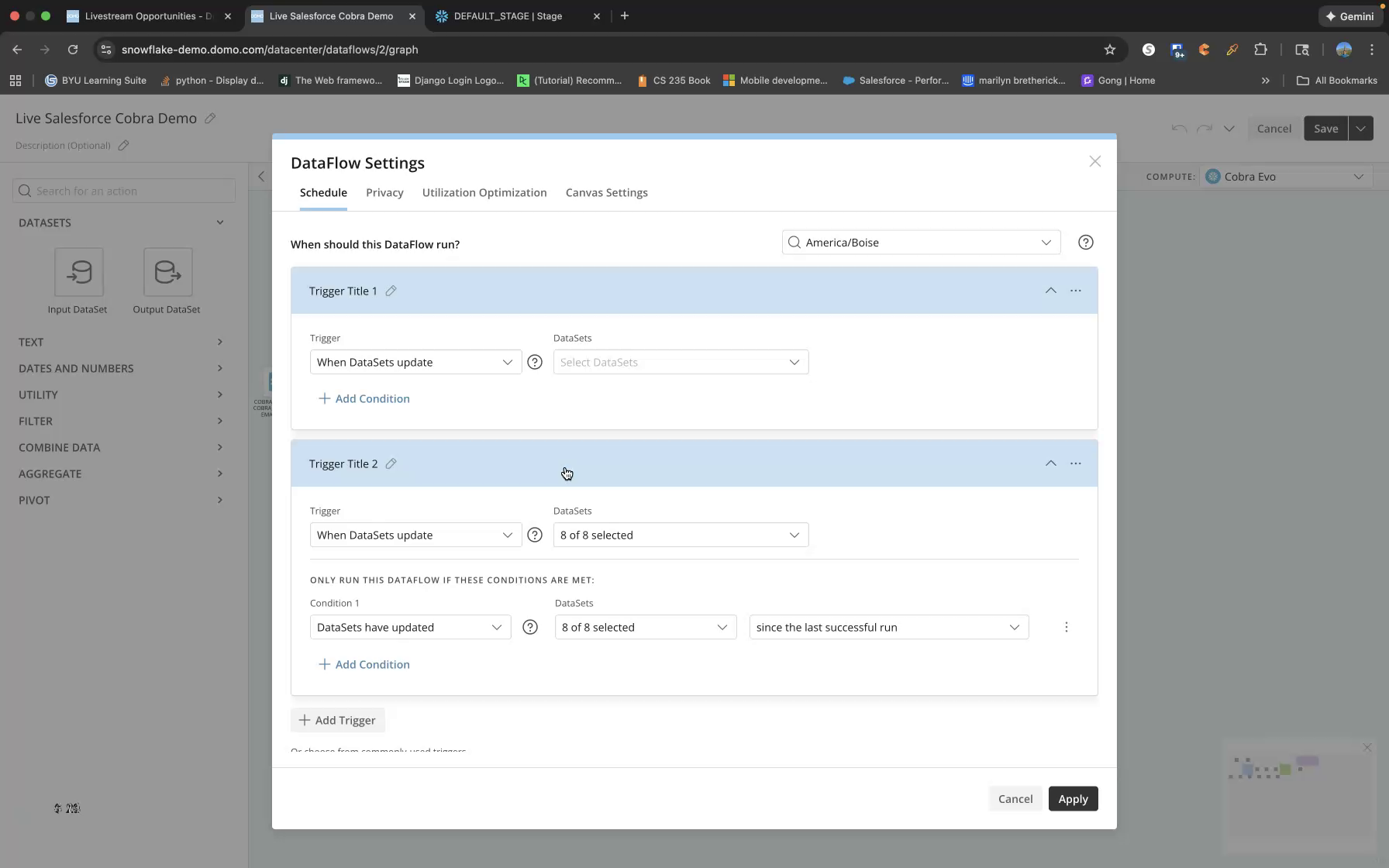Apply the DataFlow settings

[x=1073, y=798]
